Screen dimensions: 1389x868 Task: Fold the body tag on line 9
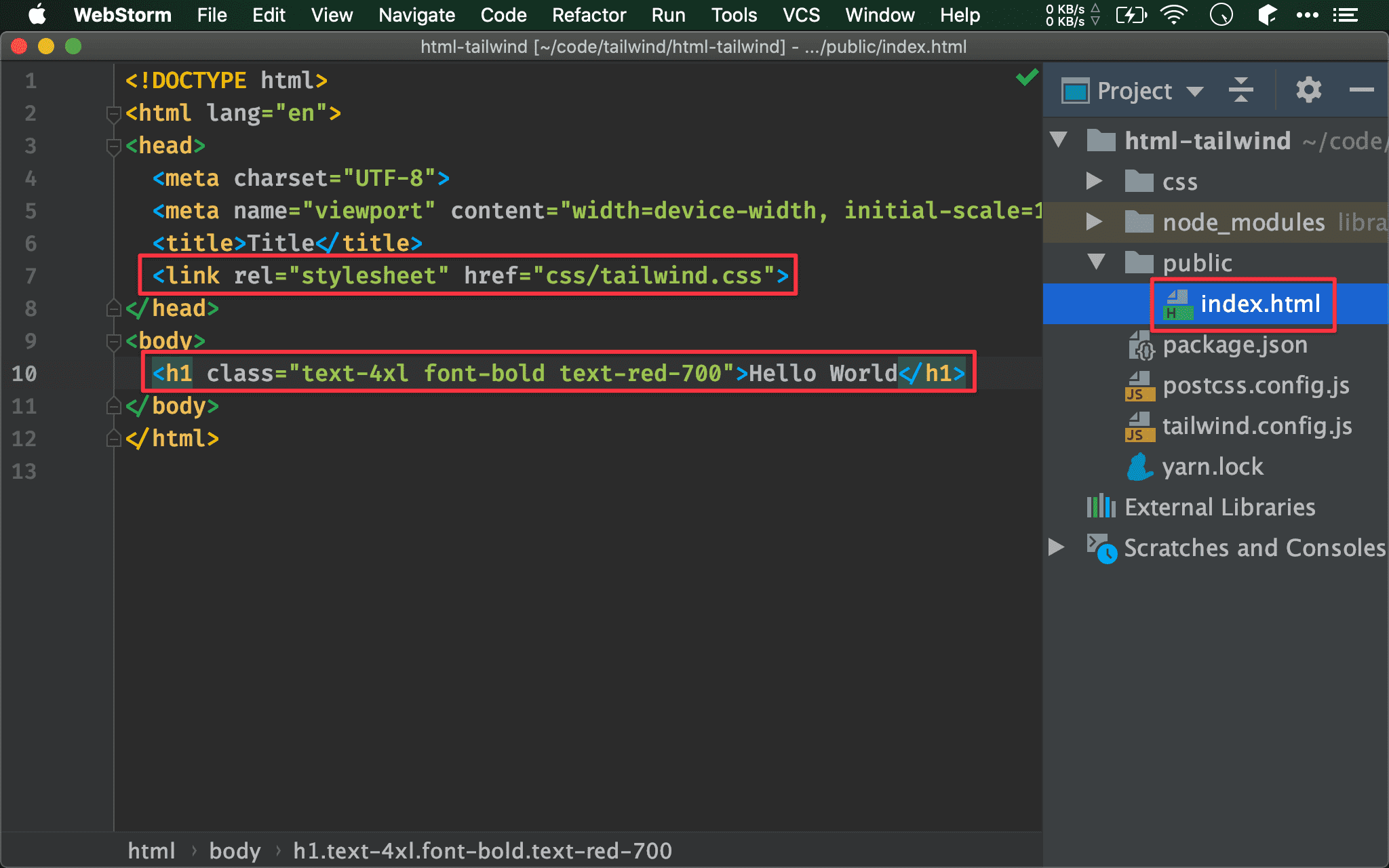(113, 341)
